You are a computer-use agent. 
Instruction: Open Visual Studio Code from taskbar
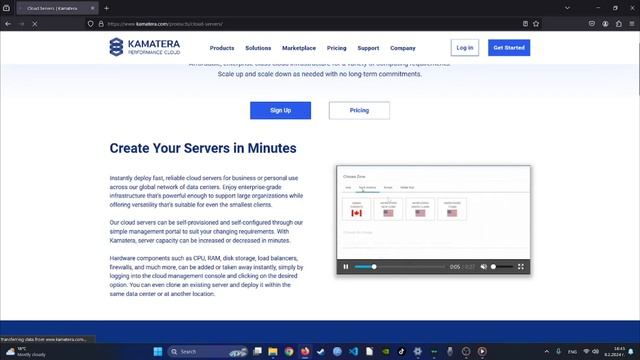tap(353, 351)
